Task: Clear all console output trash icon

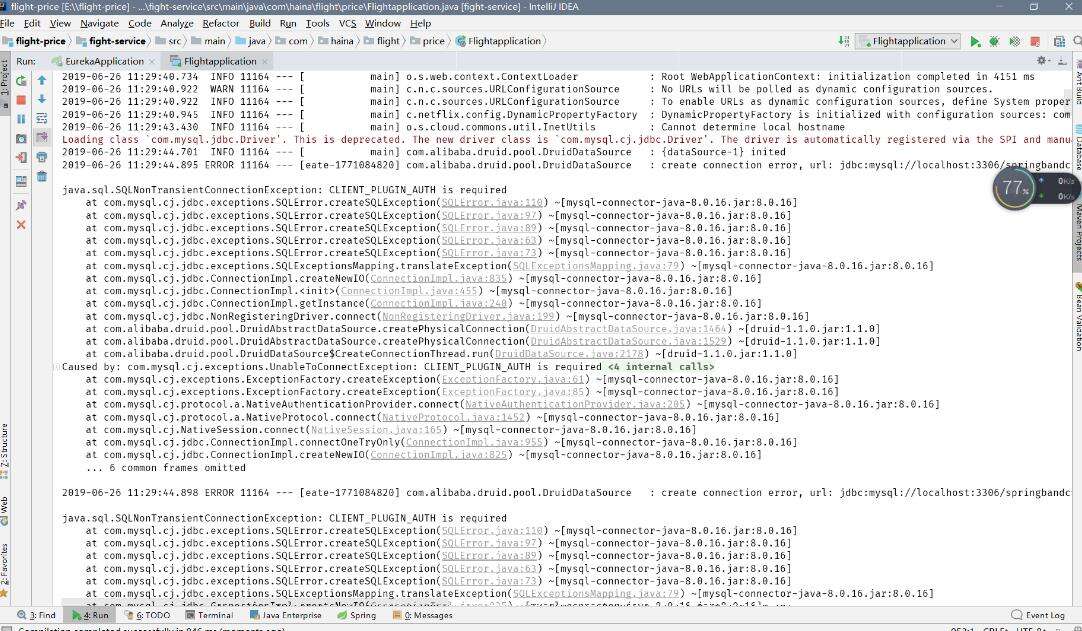Action: point(42,177)
